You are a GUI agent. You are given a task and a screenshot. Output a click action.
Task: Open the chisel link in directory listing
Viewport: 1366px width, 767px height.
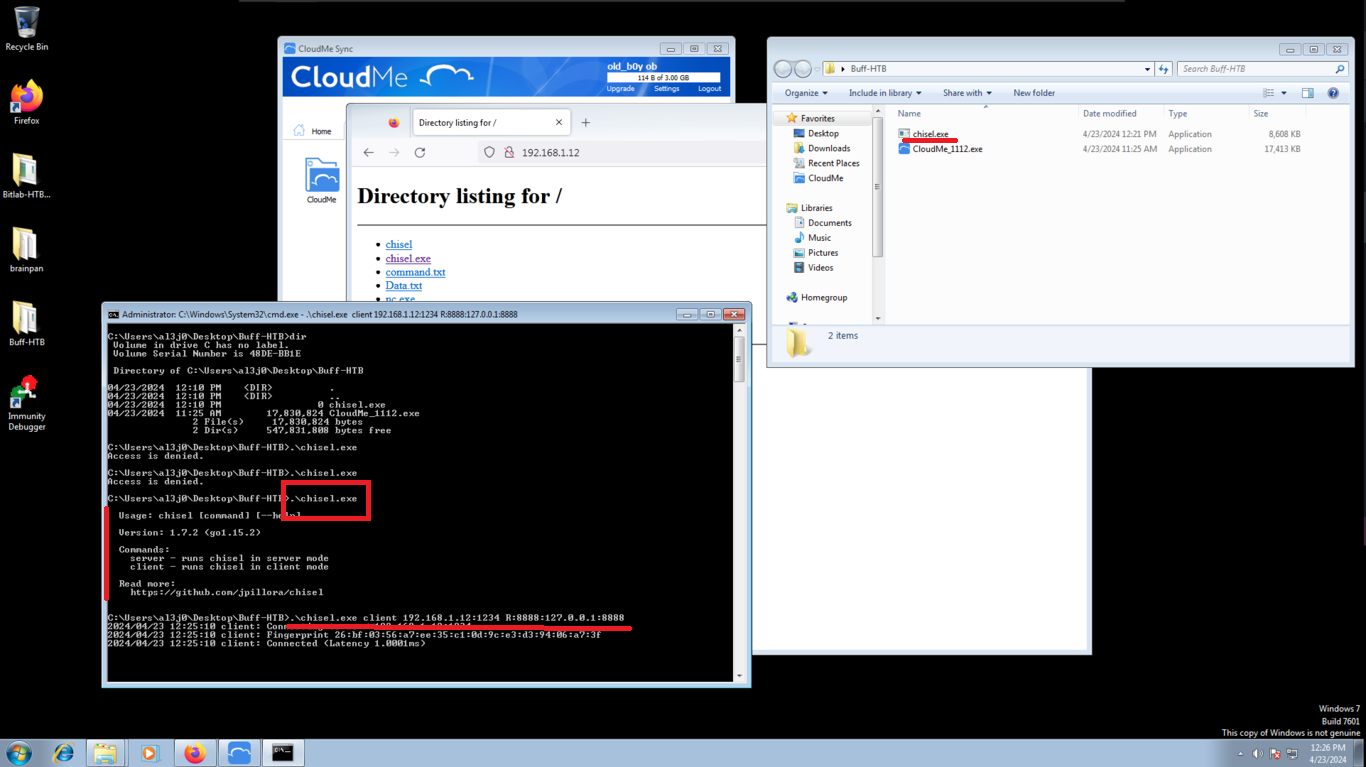point(399,244)
